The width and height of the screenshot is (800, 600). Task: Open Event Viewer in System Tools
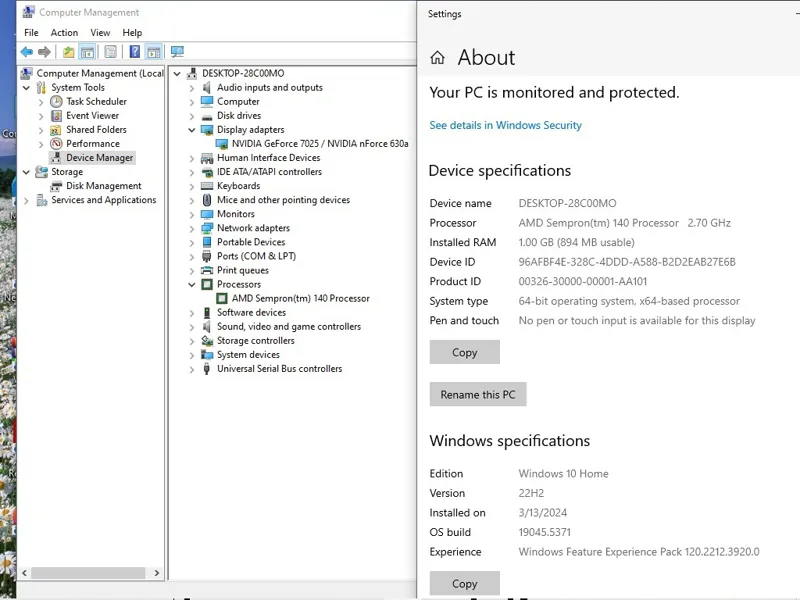point(92,116)
